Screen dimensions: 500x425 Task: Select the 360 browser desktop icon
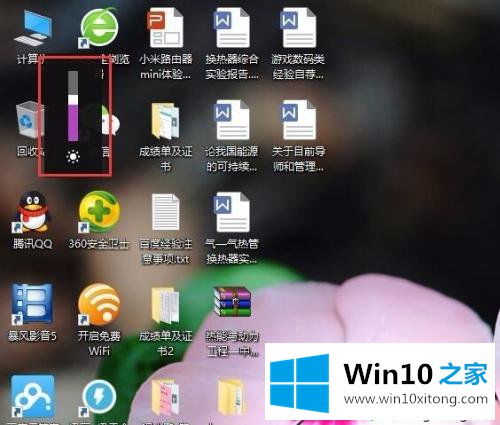click(99, 27)
